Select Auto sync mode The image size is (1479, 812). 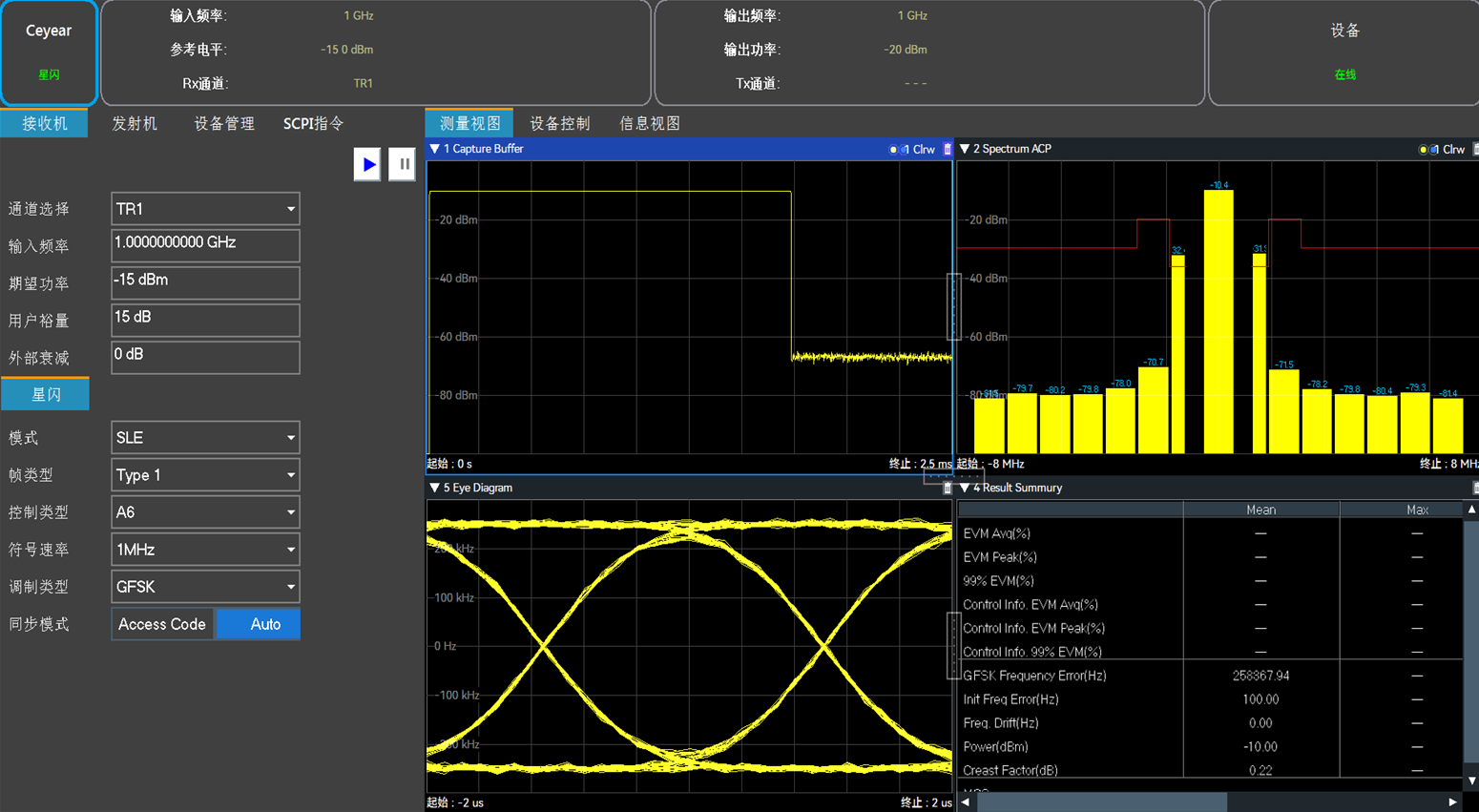259,624
